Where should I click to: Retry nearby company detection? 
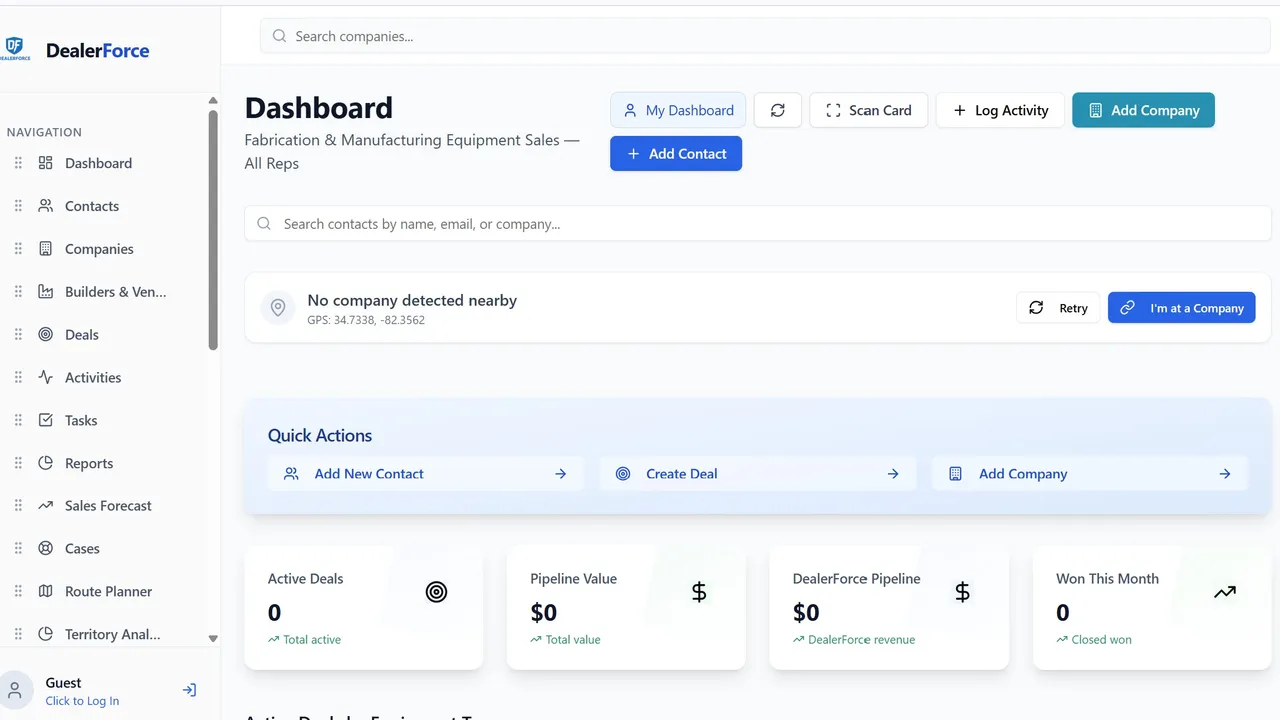click(x=1058, y=308)
